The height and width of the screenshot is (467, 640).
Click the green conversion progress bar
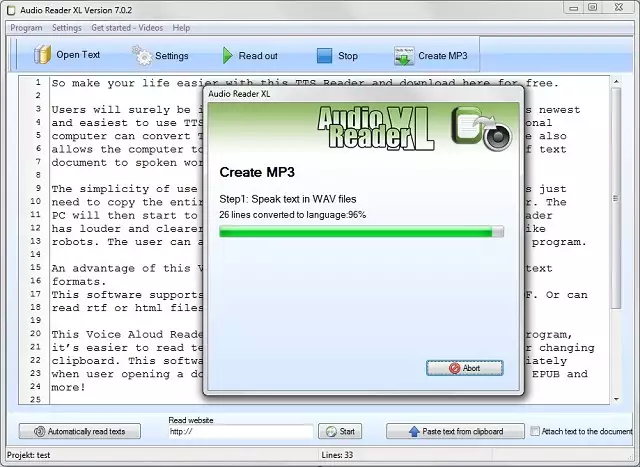click(x=360, y=232)
